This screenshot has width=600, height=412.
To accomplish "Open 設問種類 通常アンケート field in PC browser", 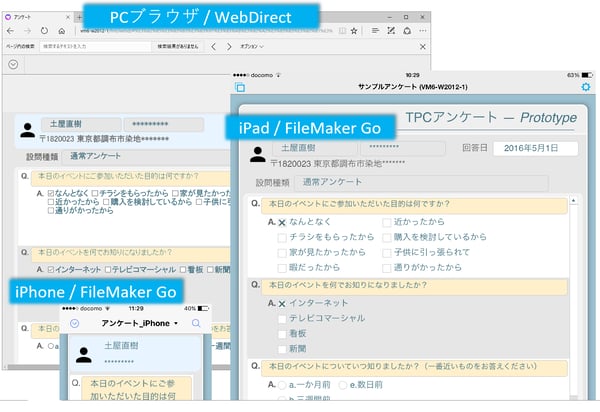I will pyautogui.click(x=147, y=156).
